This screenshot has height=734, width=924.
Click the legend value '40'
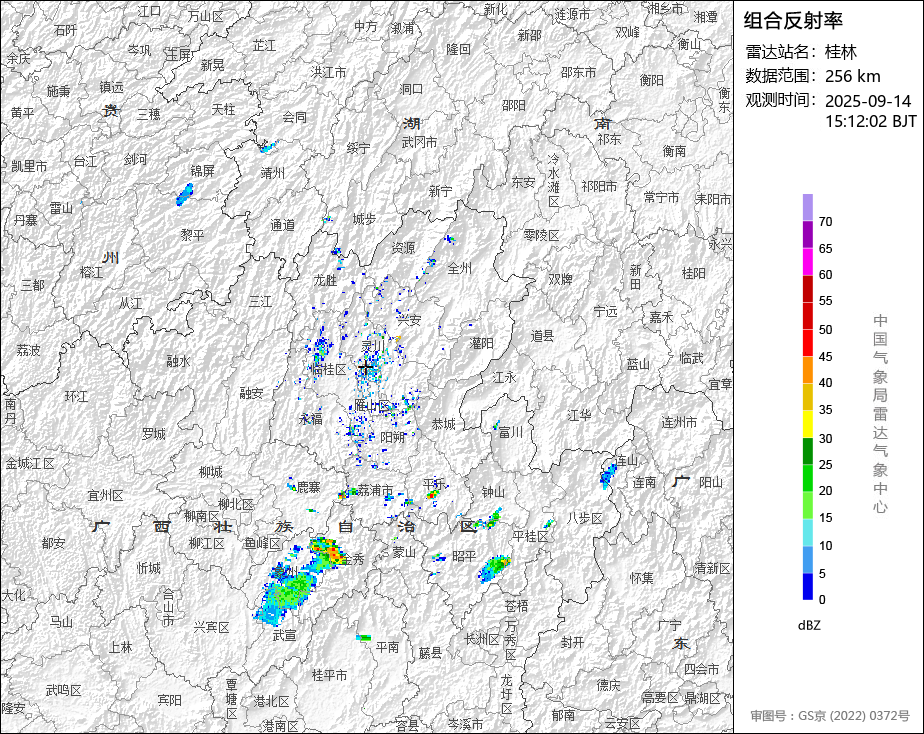coord(825,383)
